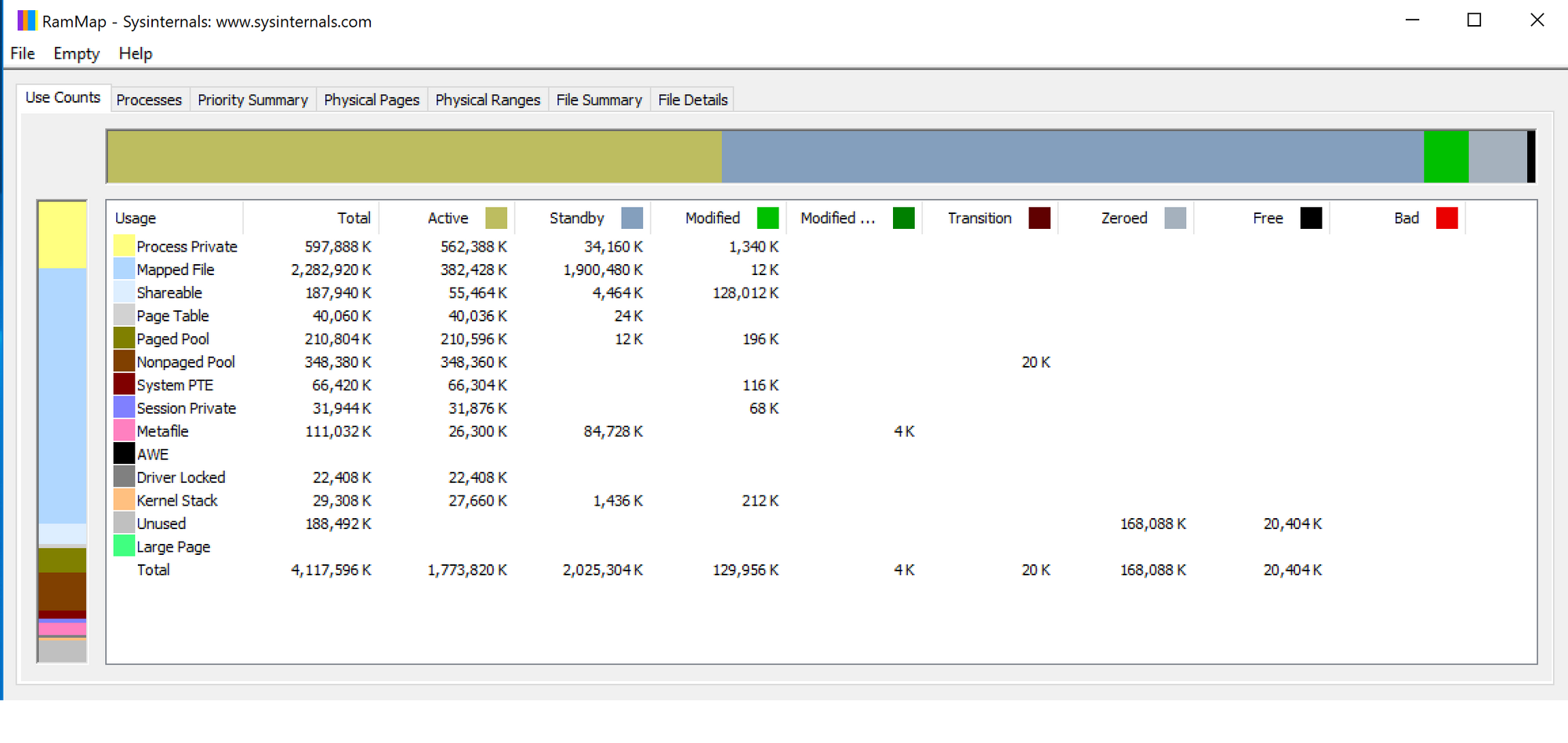The height and width of the screenshot is (743, 1568).
Task: Click the Nonpaged Pool brown legend icon
Action: [124, 361]
